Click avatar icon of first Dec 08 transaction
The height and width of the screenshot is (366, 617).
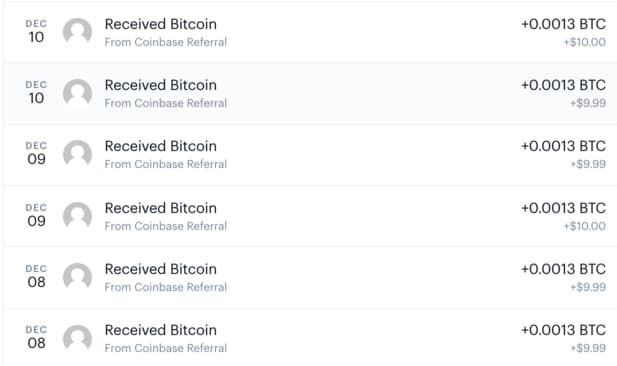78,277
